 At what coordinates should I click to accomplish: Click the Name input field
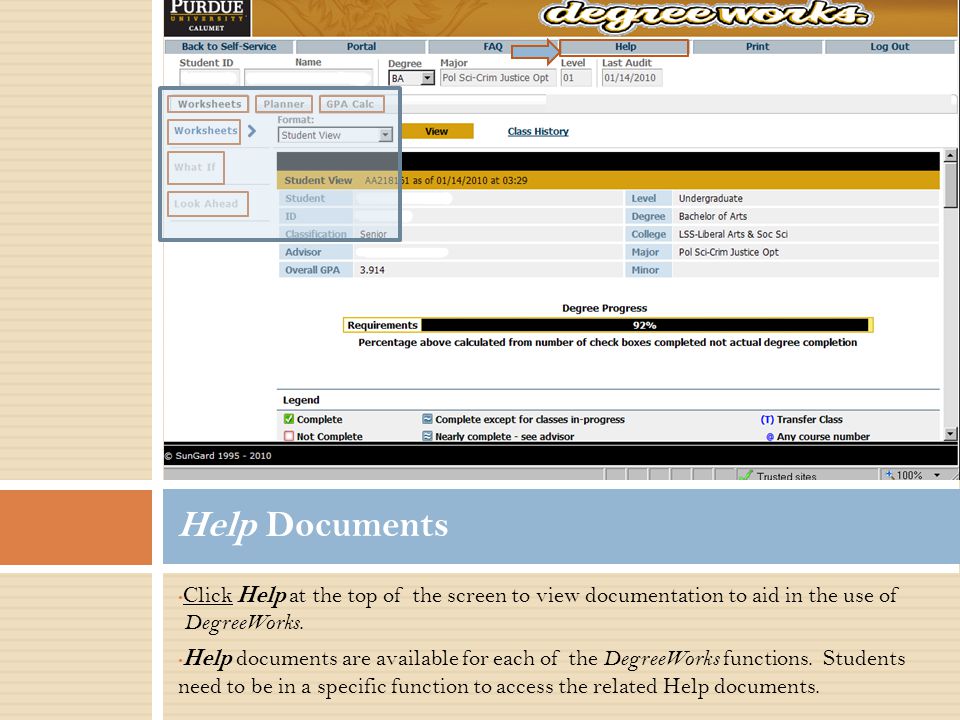[308, 78]
